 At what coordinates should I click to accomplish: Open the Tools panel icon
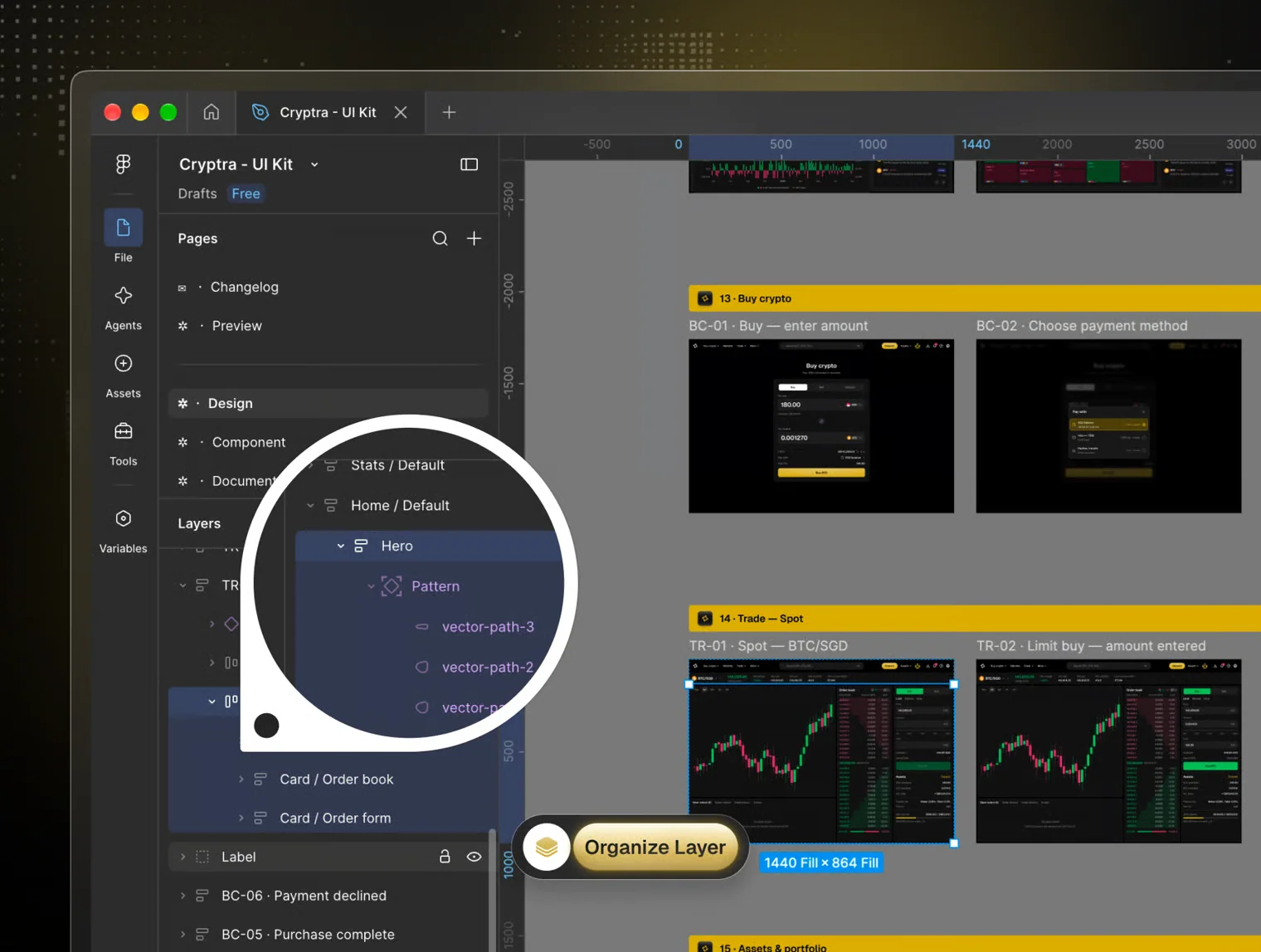tap(123, 431)
